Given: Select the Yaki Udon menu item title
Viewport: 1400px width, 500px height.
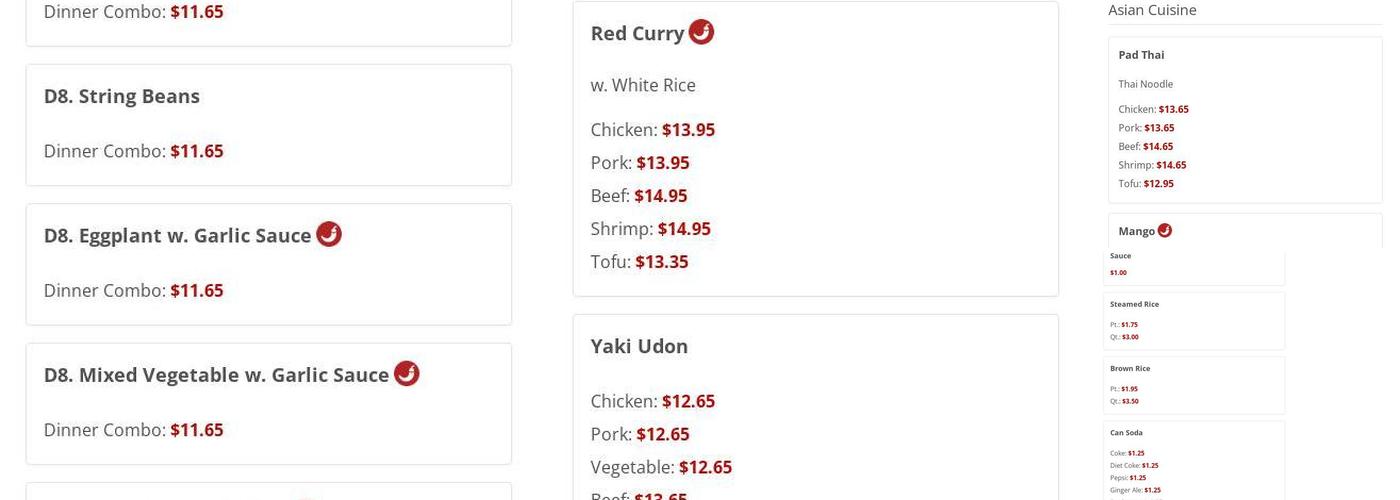Looking at the screenshot, I should [639, 346].
